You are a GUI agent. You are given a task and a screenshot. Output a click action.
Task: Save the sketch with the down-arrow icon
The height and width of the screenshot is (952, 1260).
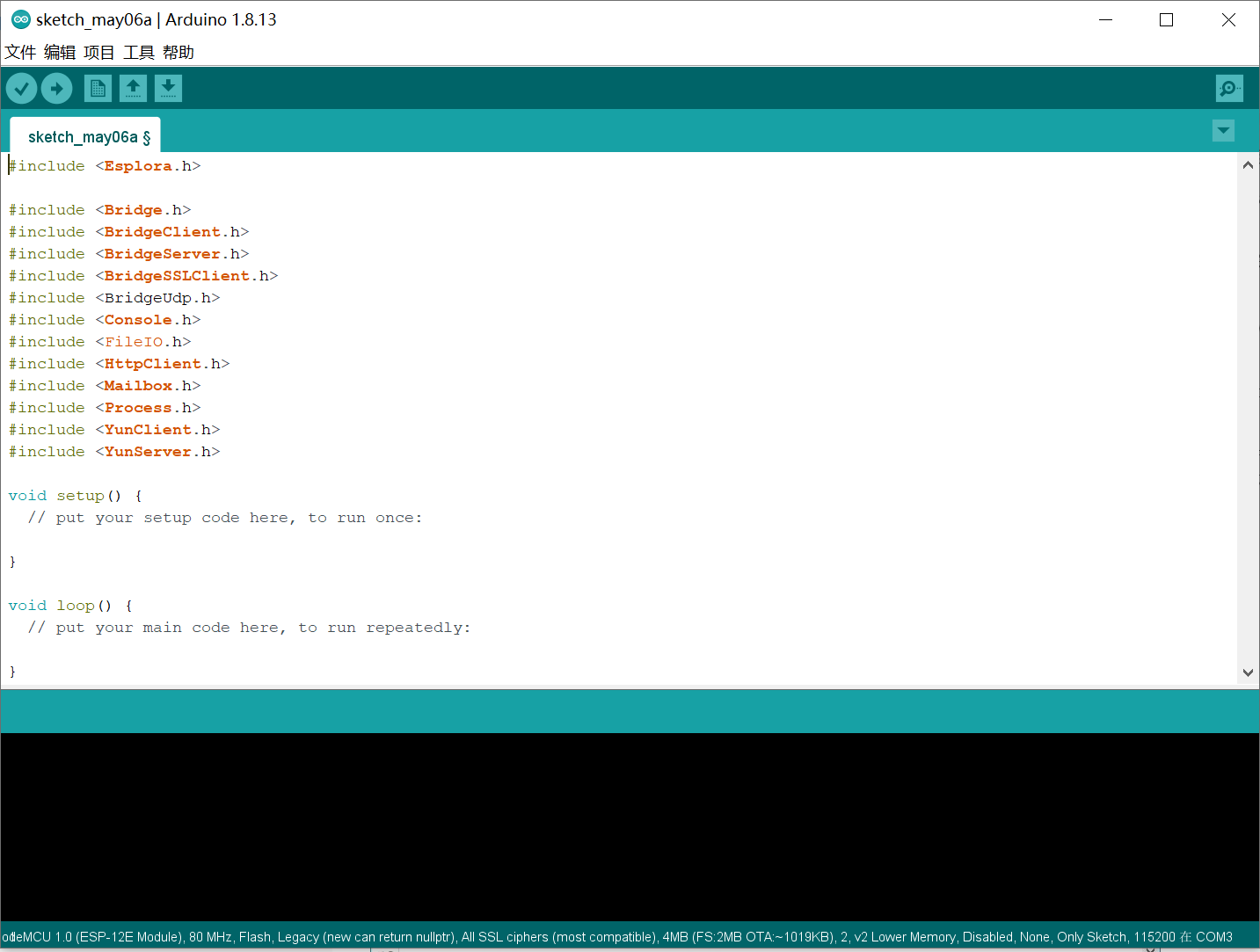168,88
